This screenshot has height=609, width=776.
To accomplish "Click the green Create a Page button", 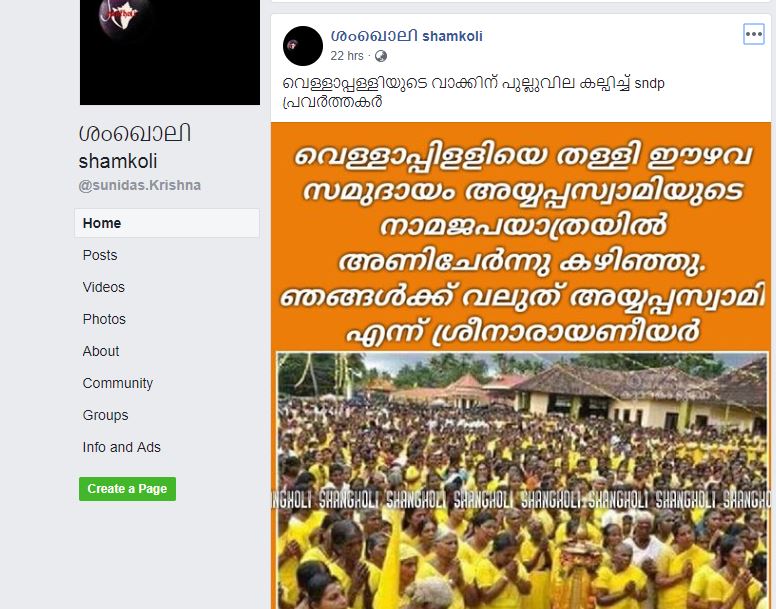I will click(127, 489).
